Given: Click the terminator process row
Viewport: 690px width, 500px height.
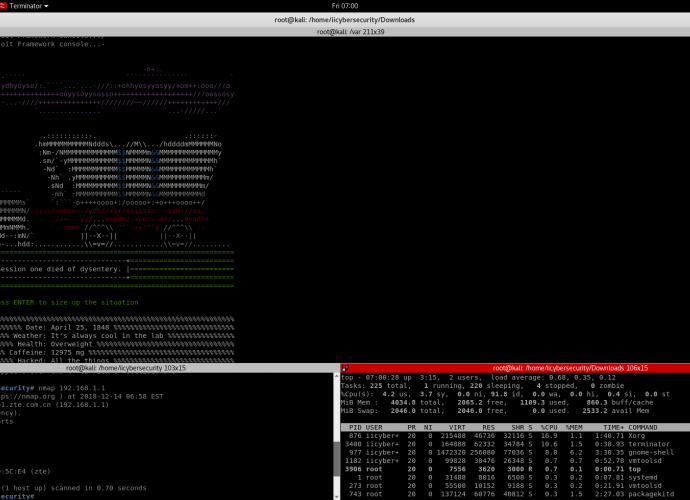Looking at the screenshot, I should [515, 444].
